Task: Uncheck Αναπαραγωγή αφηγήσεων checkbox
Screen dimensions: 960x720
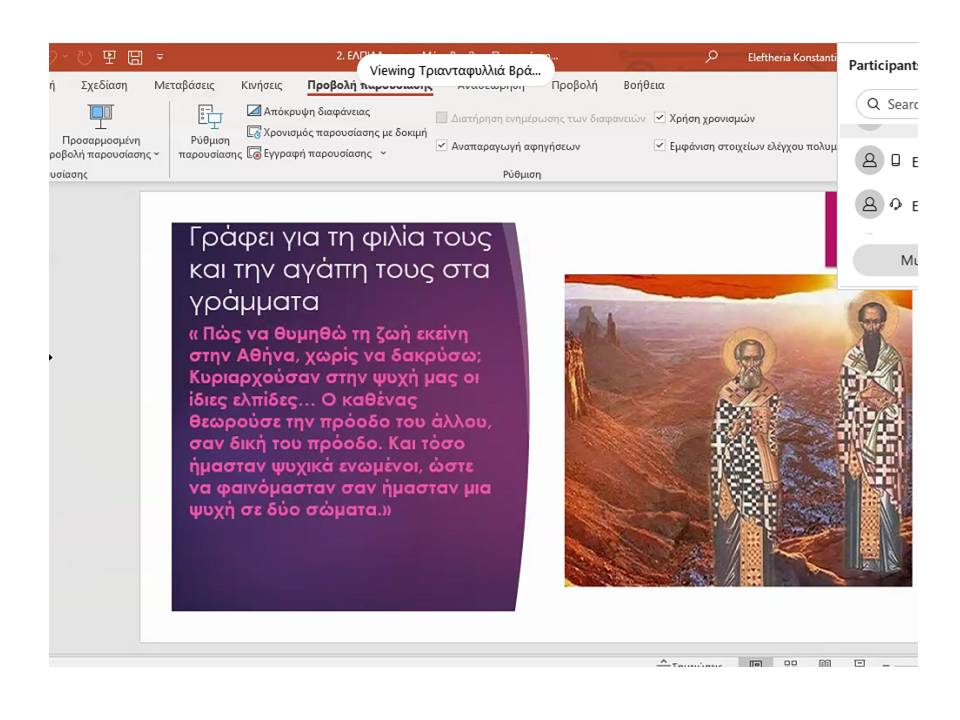Action: tap(442, 146)
